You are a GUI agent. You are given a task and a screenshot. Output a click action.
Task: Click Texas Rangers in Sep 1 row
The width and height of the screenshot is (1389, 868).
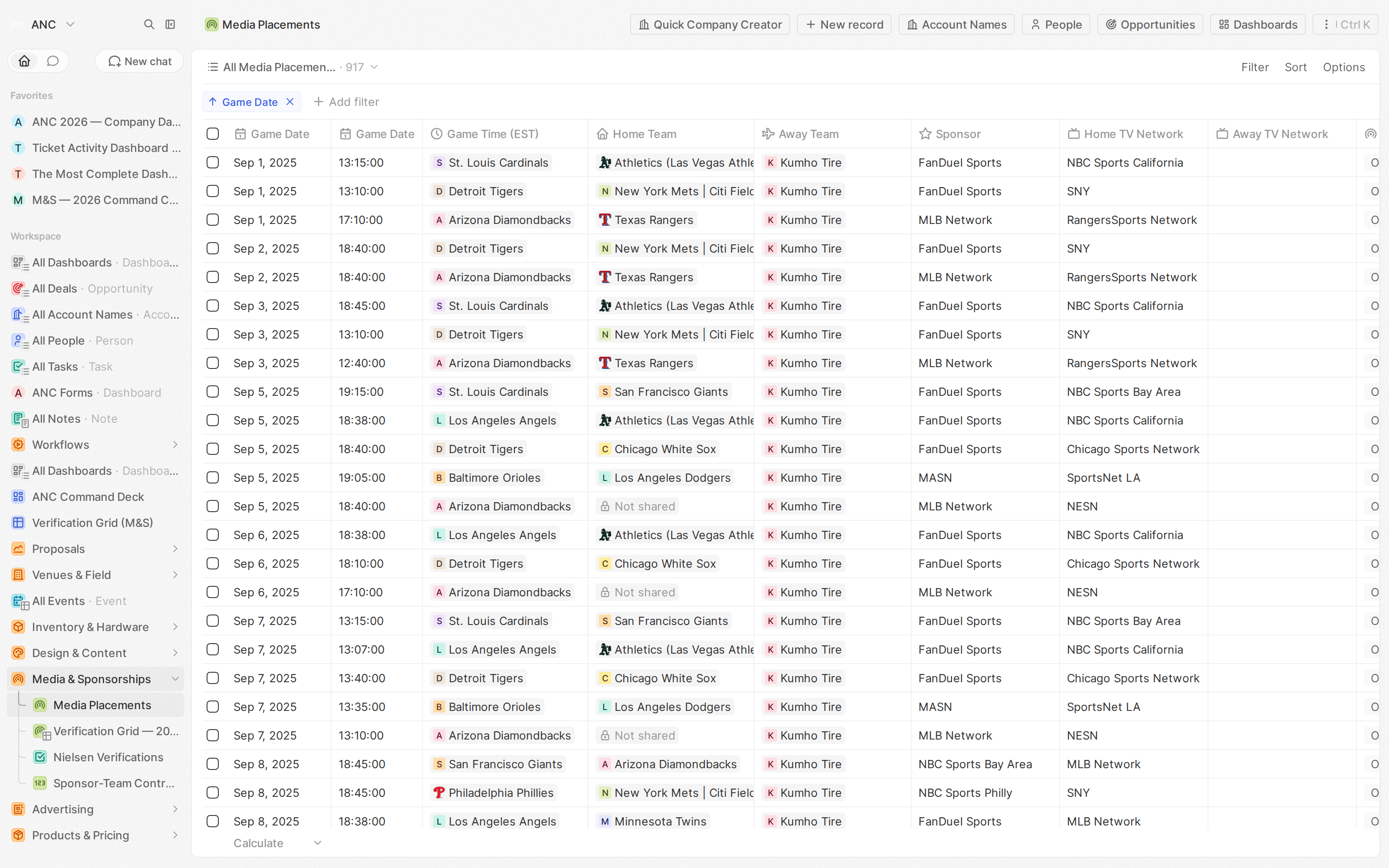646,220
